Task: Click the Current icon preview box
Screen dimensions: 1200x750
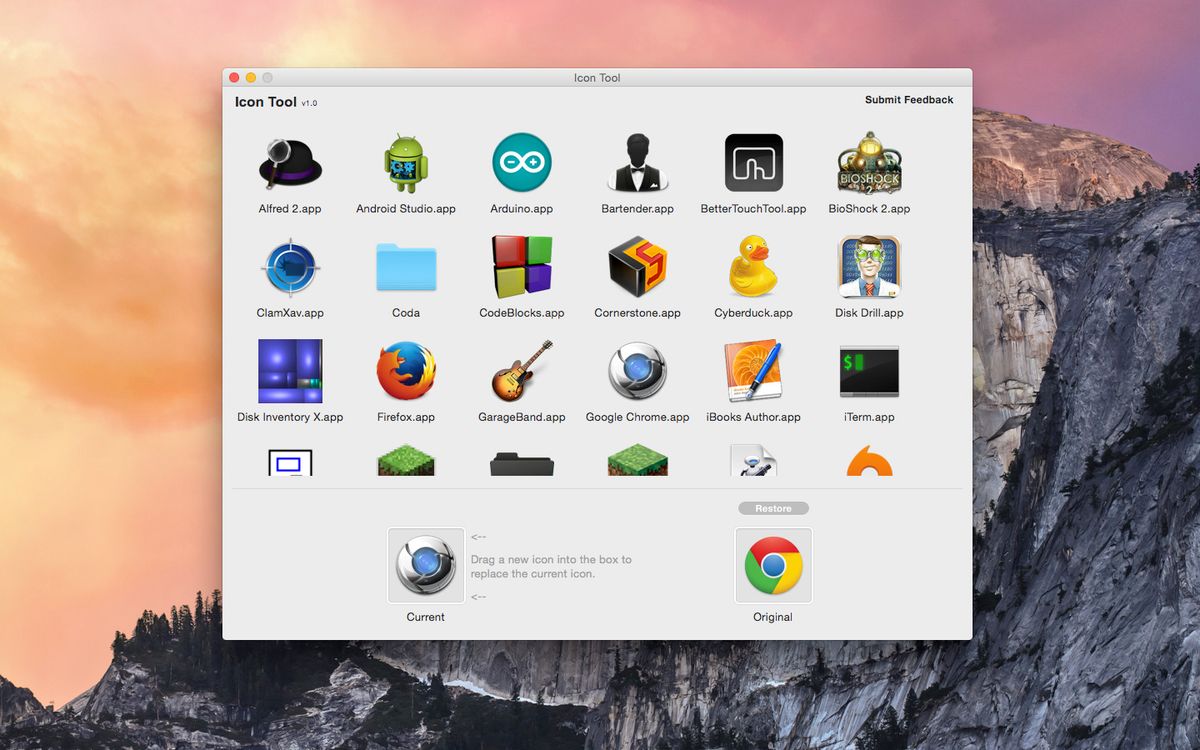Action: [426, 565]
